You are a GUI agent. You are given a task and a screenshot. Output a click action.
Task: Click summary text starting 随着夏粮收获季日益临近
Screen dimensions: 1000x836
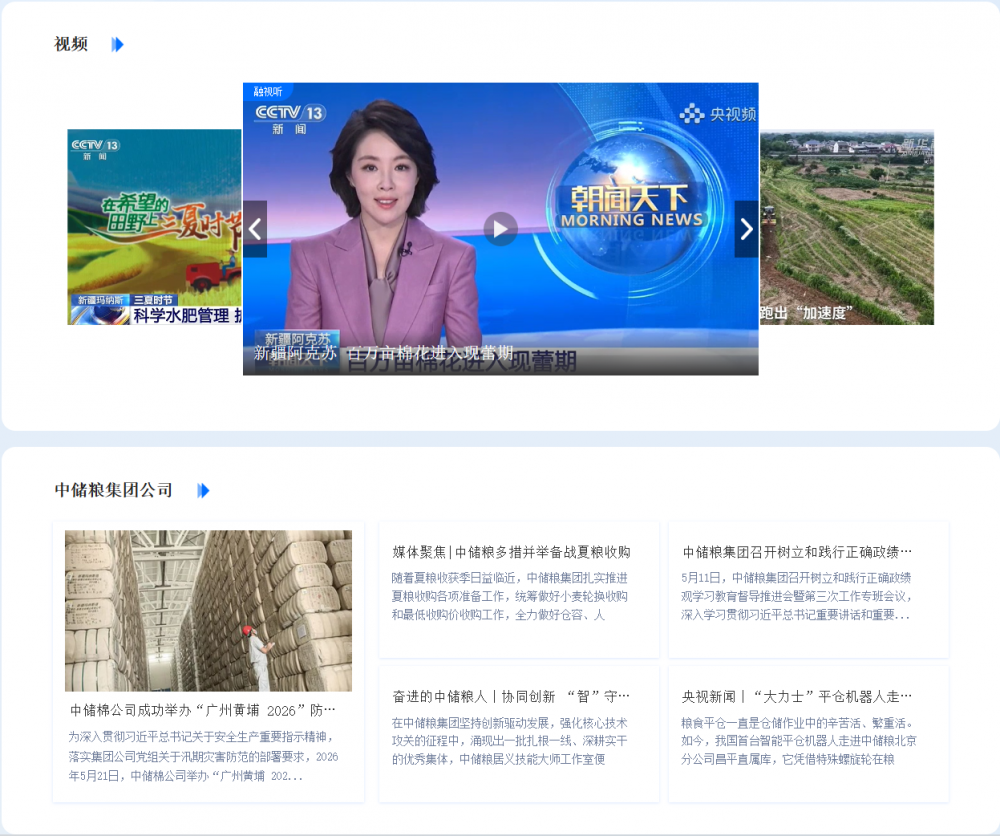(x=510, y=596)
